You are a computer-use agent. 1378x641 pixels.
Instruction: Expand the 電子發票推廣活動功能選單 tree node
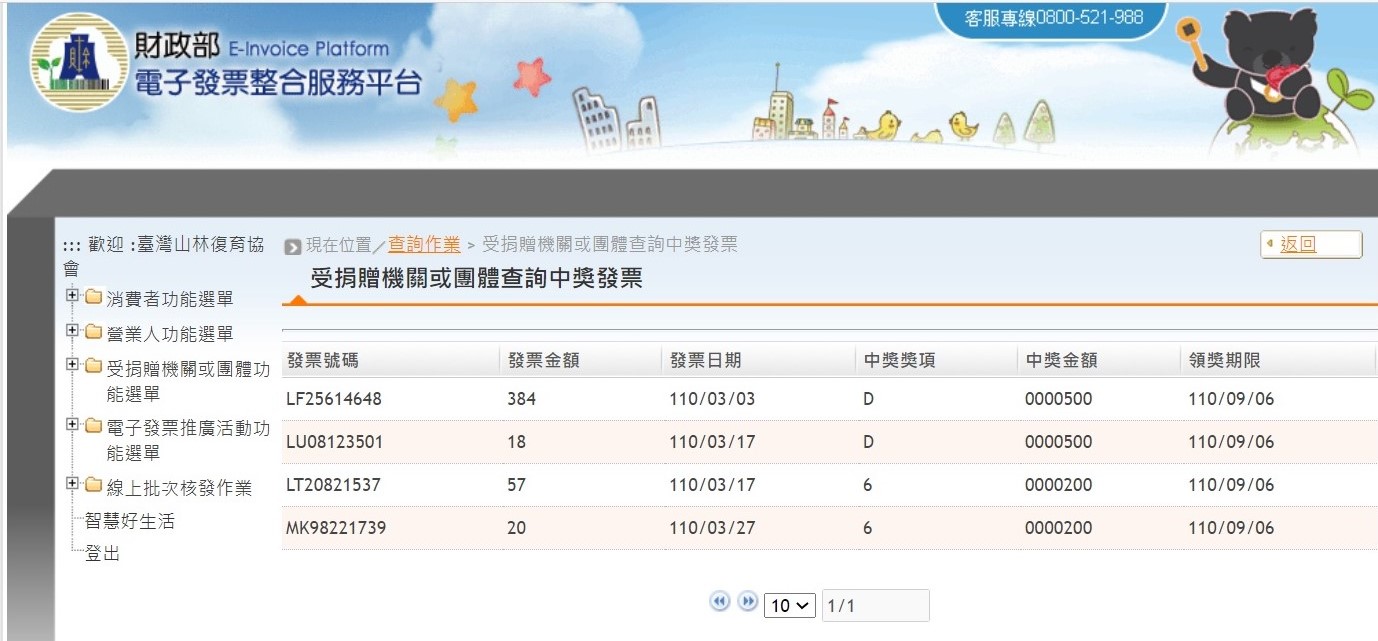72,426
